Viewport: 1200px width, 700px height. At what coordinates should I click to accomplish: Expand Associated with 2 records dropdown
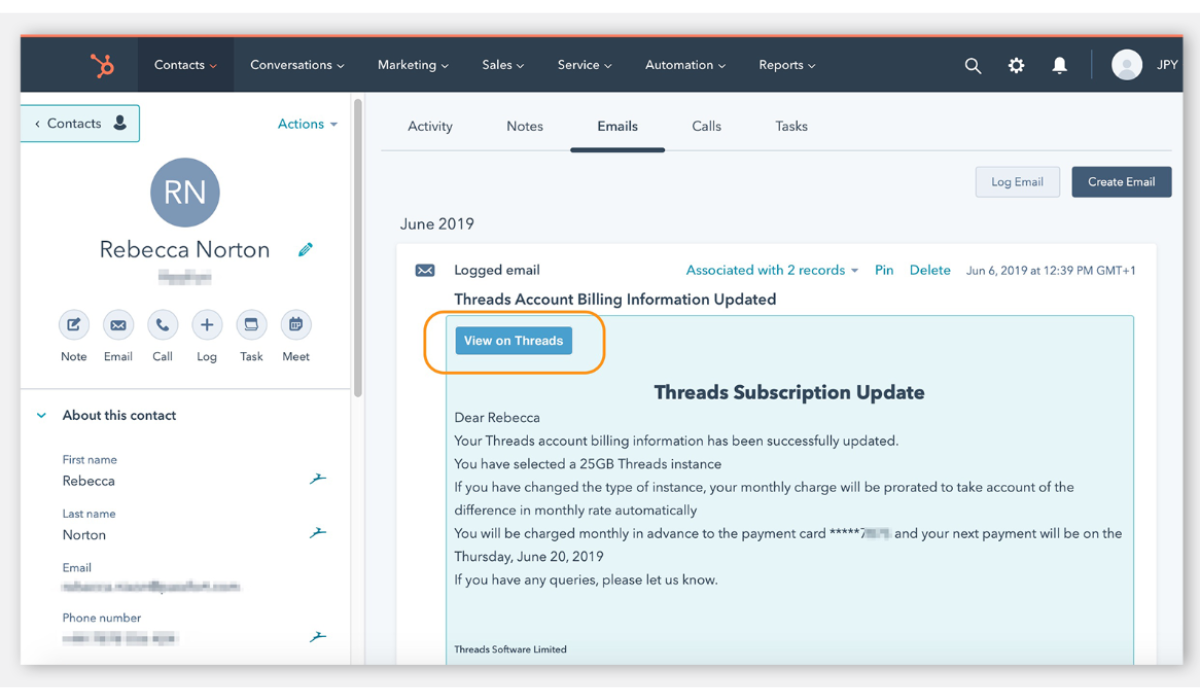[772, 270]
